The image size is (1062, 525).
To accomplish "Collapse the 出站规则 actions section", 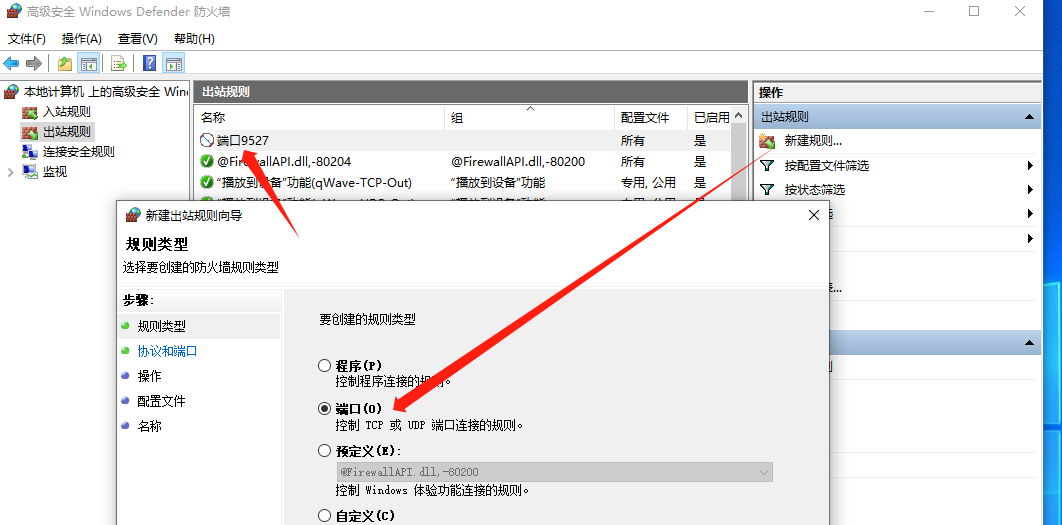I will [1029, 117].
